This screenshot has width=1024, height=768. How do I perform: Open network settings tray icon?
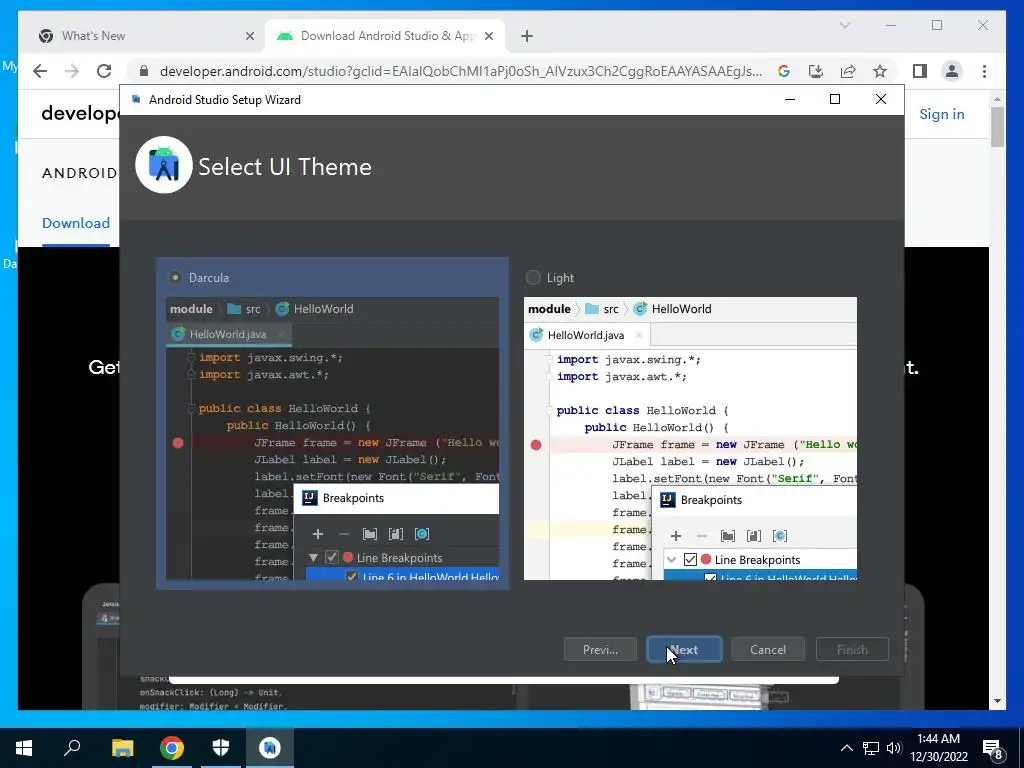[x=871, y=748]
